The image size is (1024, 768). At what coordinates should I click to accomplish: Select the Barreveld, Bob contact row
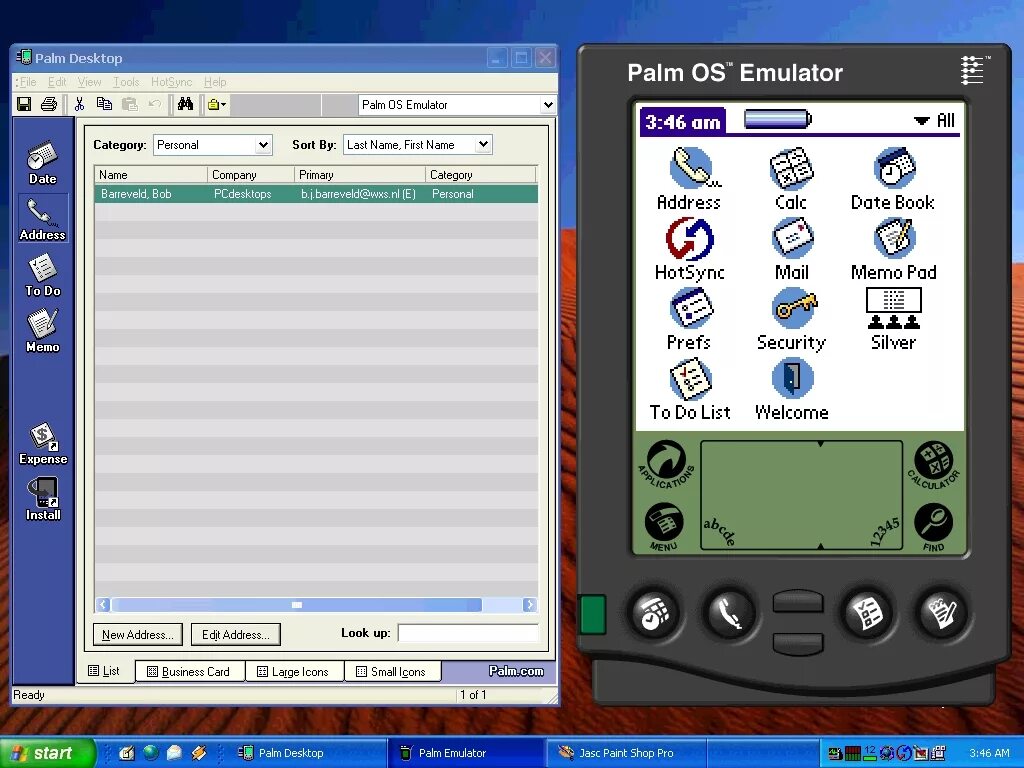pos(316,194)
